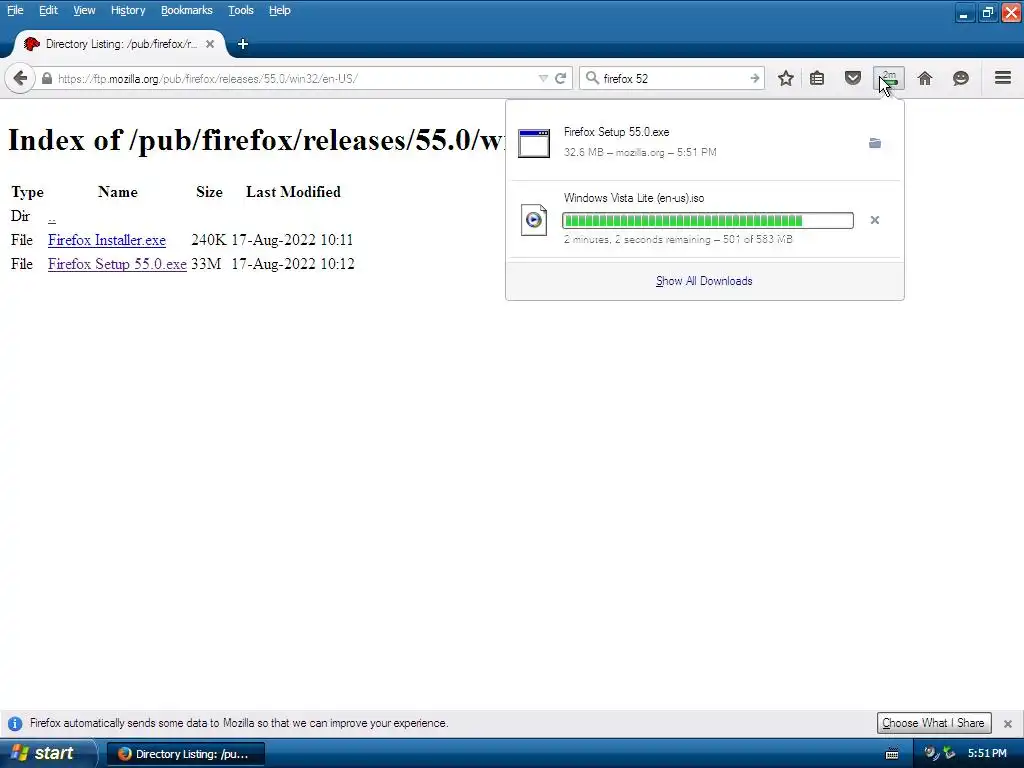
Task: Open the hamburger menu
Action: click(x=1003, y=78)
